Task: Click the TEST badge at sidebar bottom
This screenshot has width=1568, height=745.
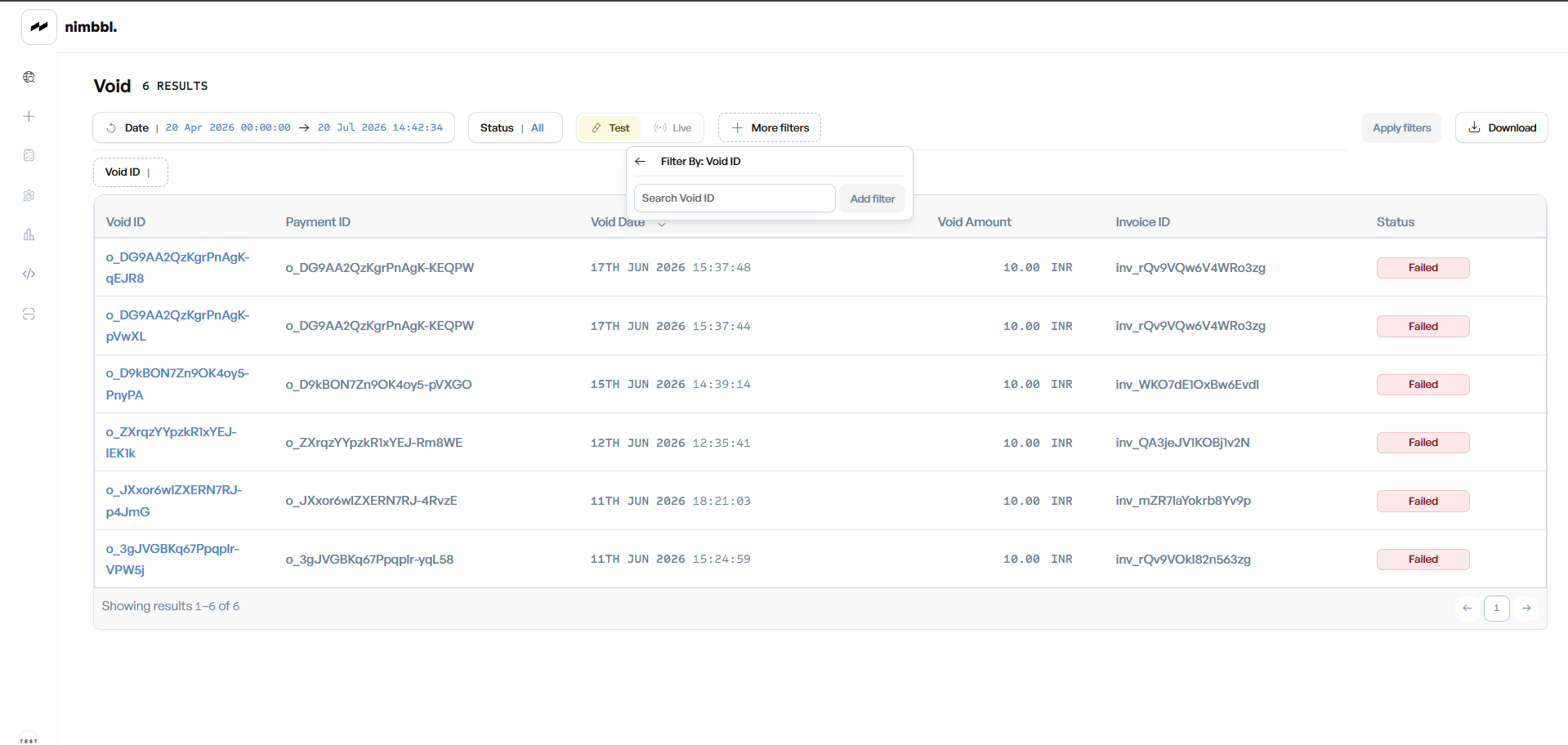Action: 29,739
